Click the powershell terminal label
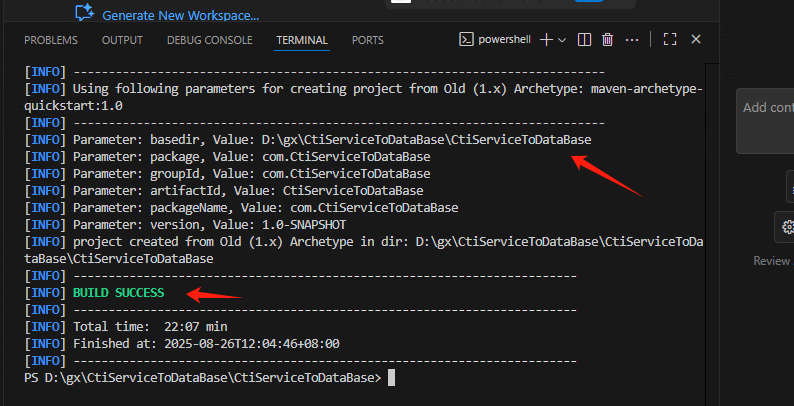The width and height of the screenshot is (794, 406). tap(506, 40)
